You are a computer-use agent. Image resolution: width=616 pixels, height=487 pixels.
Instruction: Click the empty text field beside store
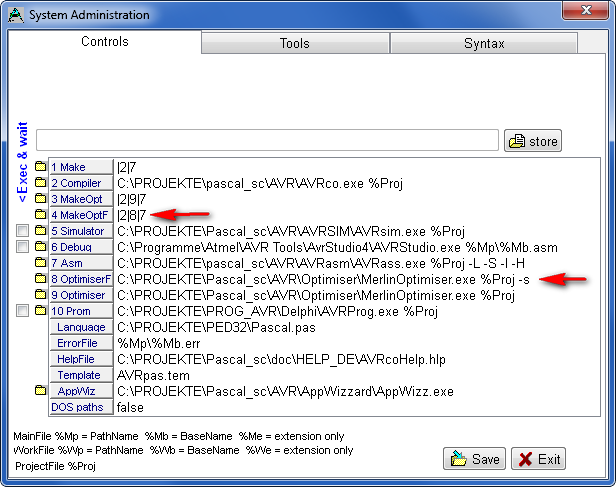(267, 141)
